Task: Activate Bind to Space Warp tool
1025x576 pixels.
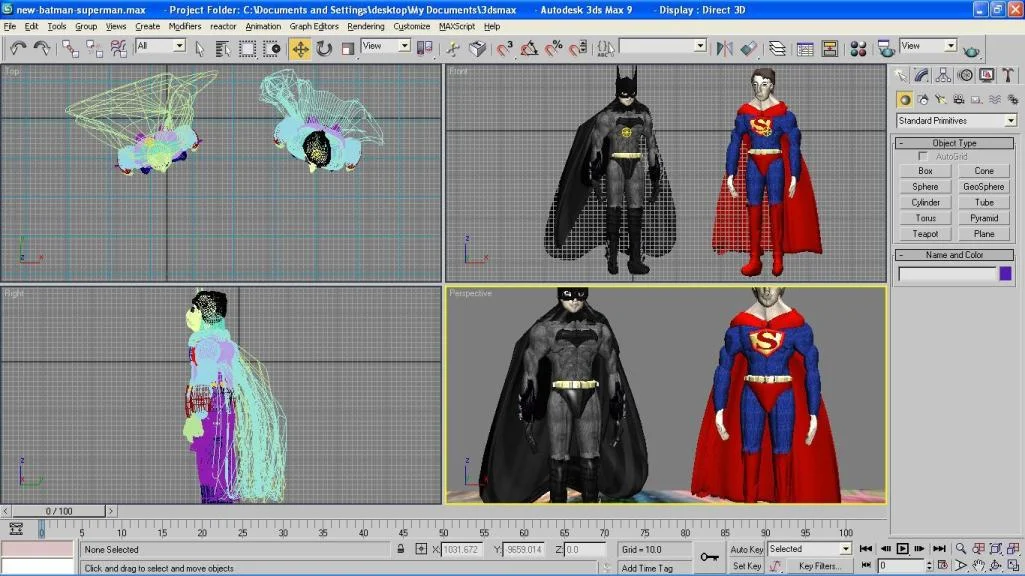Action: (x=118, y=48)
